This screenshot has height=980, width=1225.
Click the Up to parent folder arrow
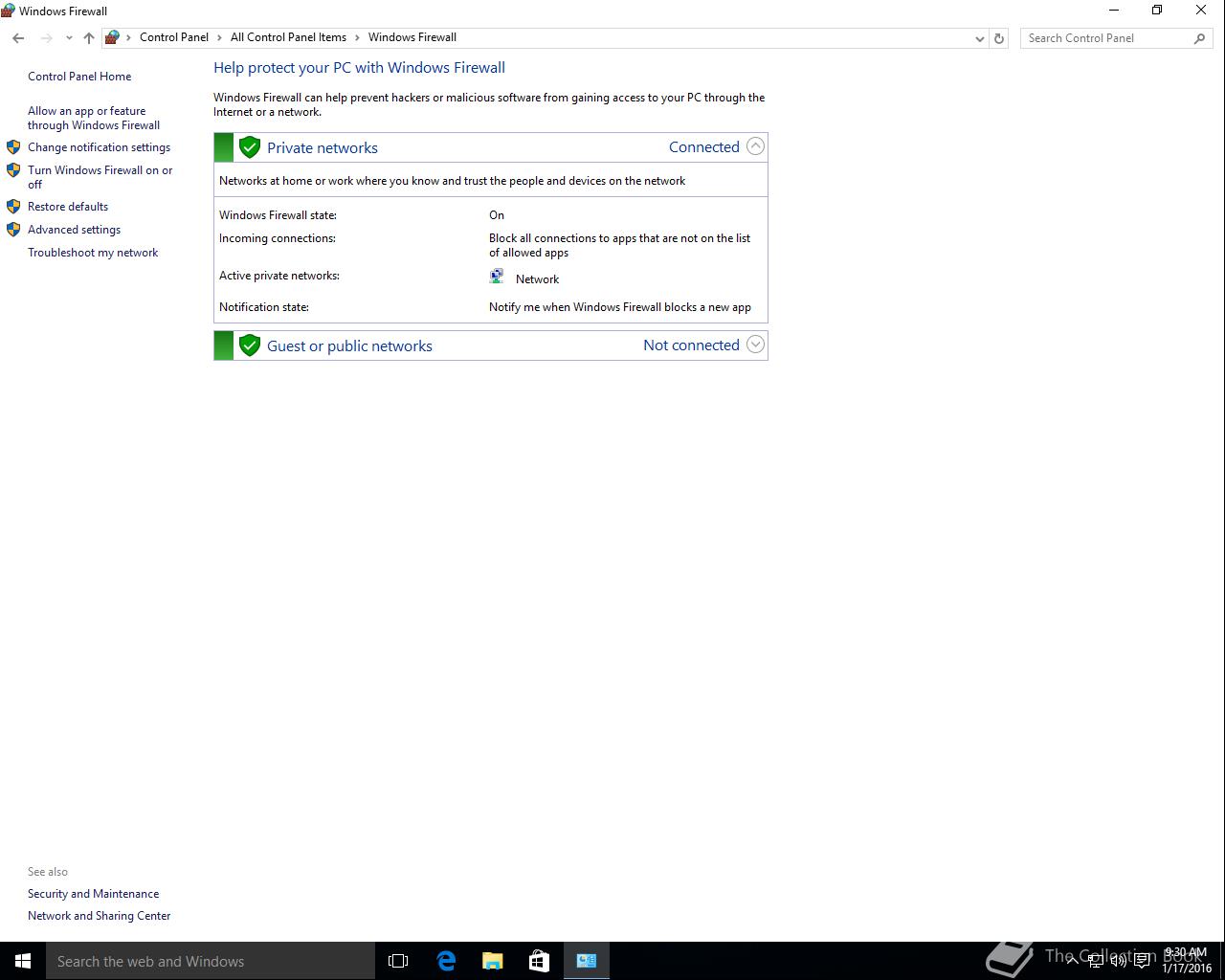(89, 38)
